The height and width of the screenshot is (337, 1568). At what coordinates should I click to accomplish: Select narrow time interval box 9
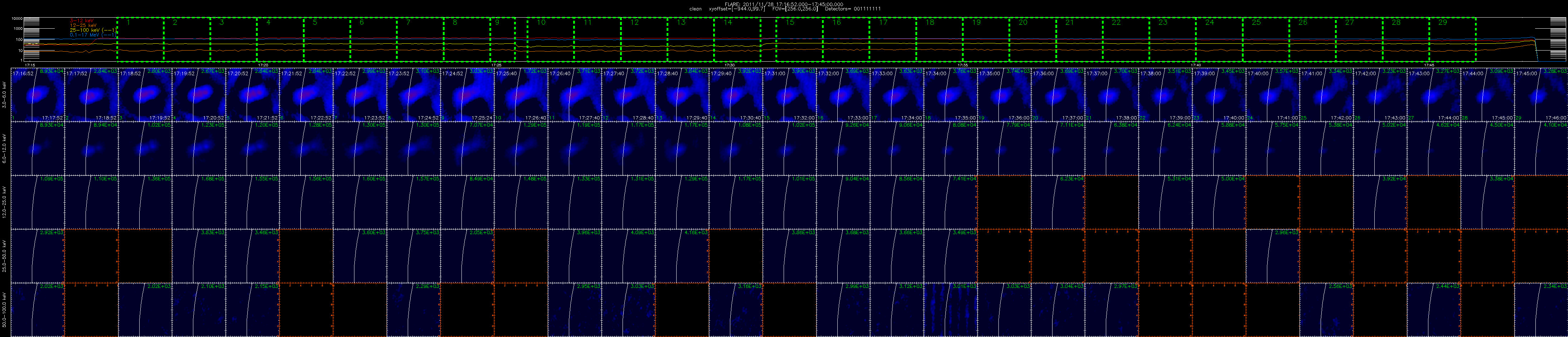tap(503, 39)
